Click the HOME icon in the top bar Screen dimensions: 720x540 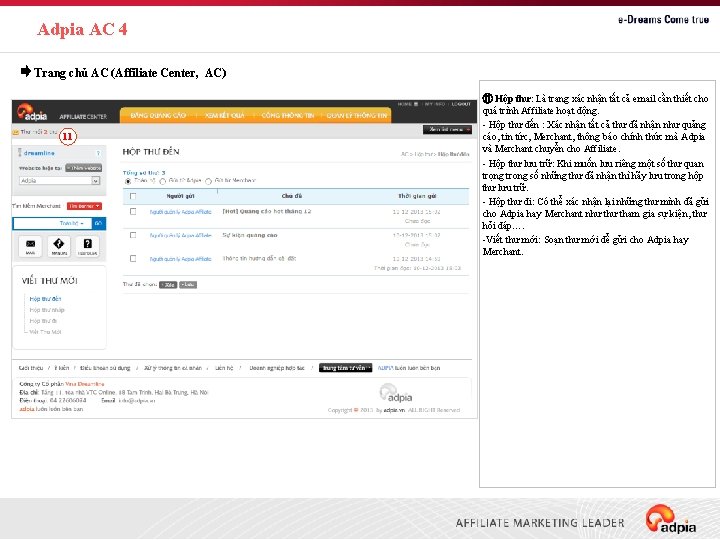coord(416,104)
